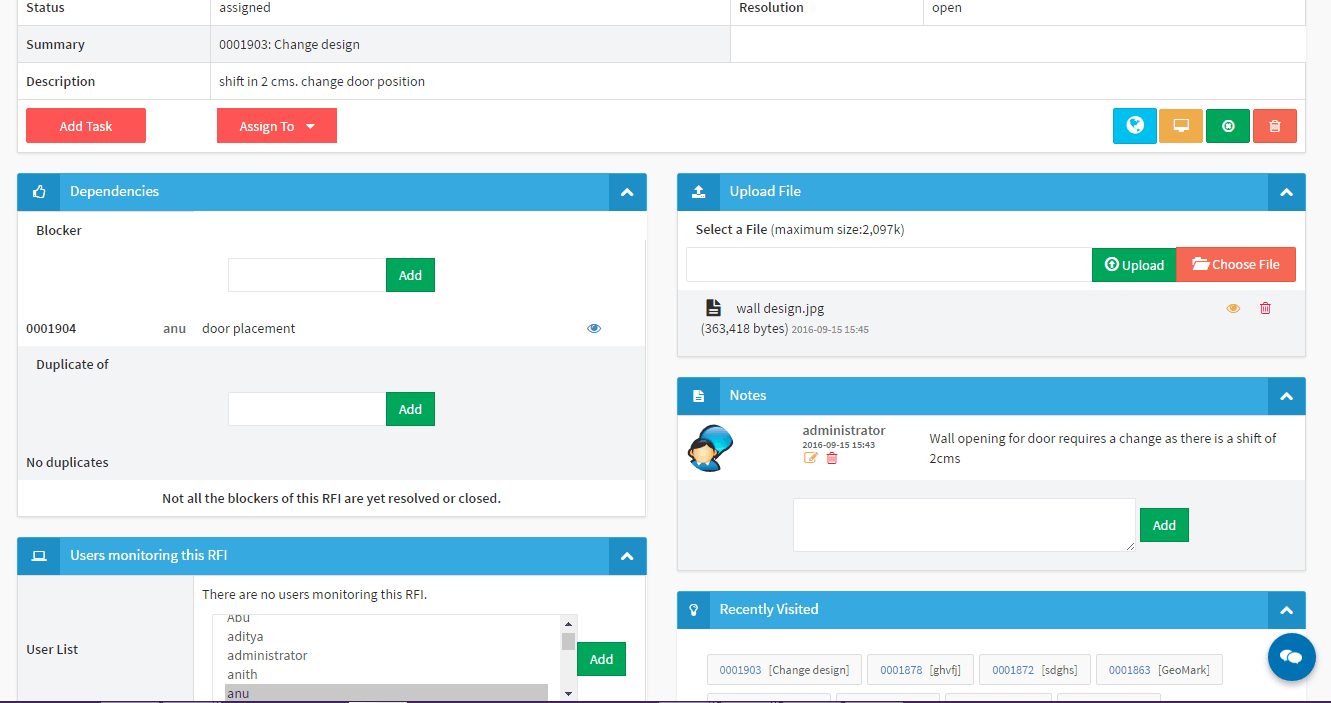Click the thumbs-up icon in Dependencies header
Image resolution: width=1331 pixels, height=703 pixels.
(x=39, y=192)
